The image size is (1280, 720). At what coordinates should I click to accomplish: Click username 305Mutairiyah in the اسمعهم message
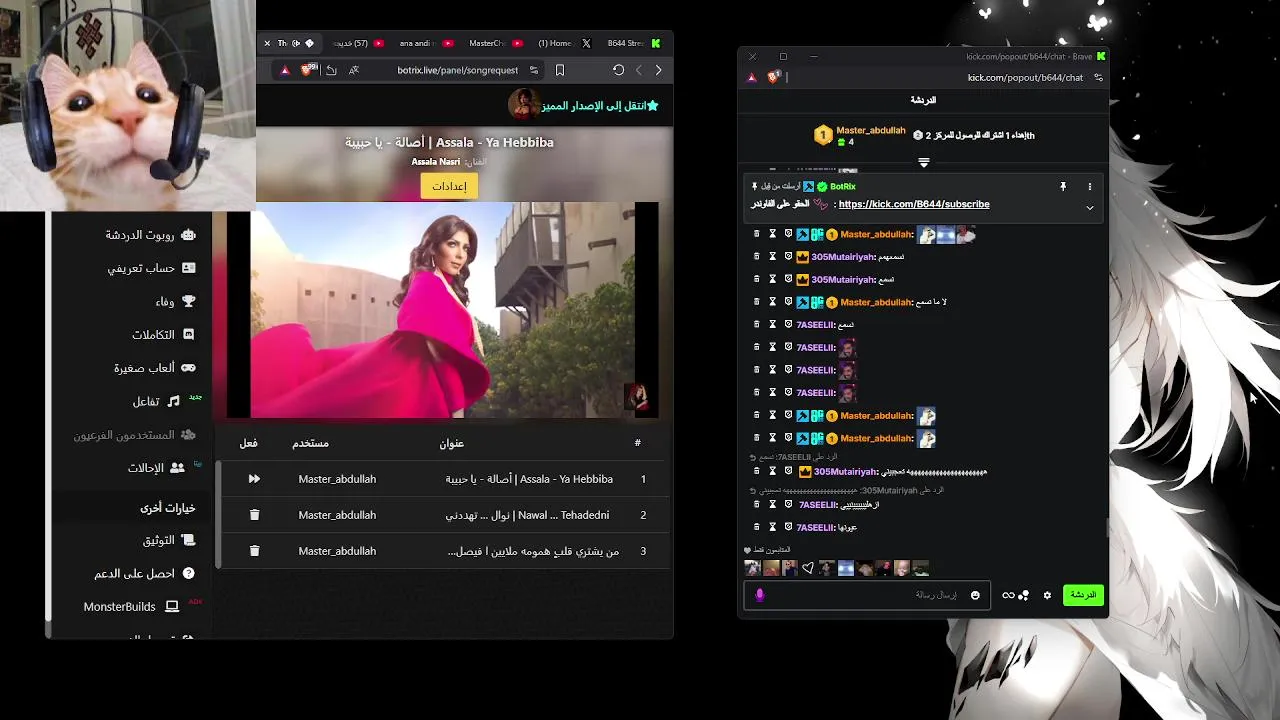(x=842, y=257)
